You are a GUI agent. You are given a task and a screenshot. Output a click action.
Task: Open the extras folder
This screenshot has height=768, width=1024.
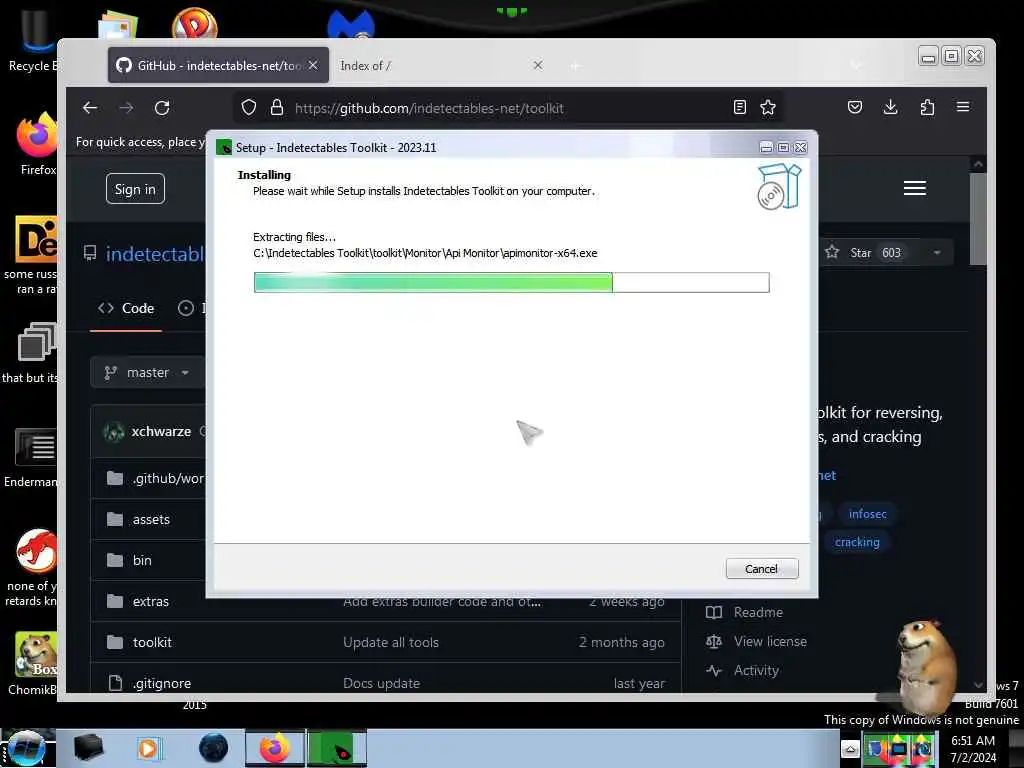pyautogui.click(x=150, y=601)
